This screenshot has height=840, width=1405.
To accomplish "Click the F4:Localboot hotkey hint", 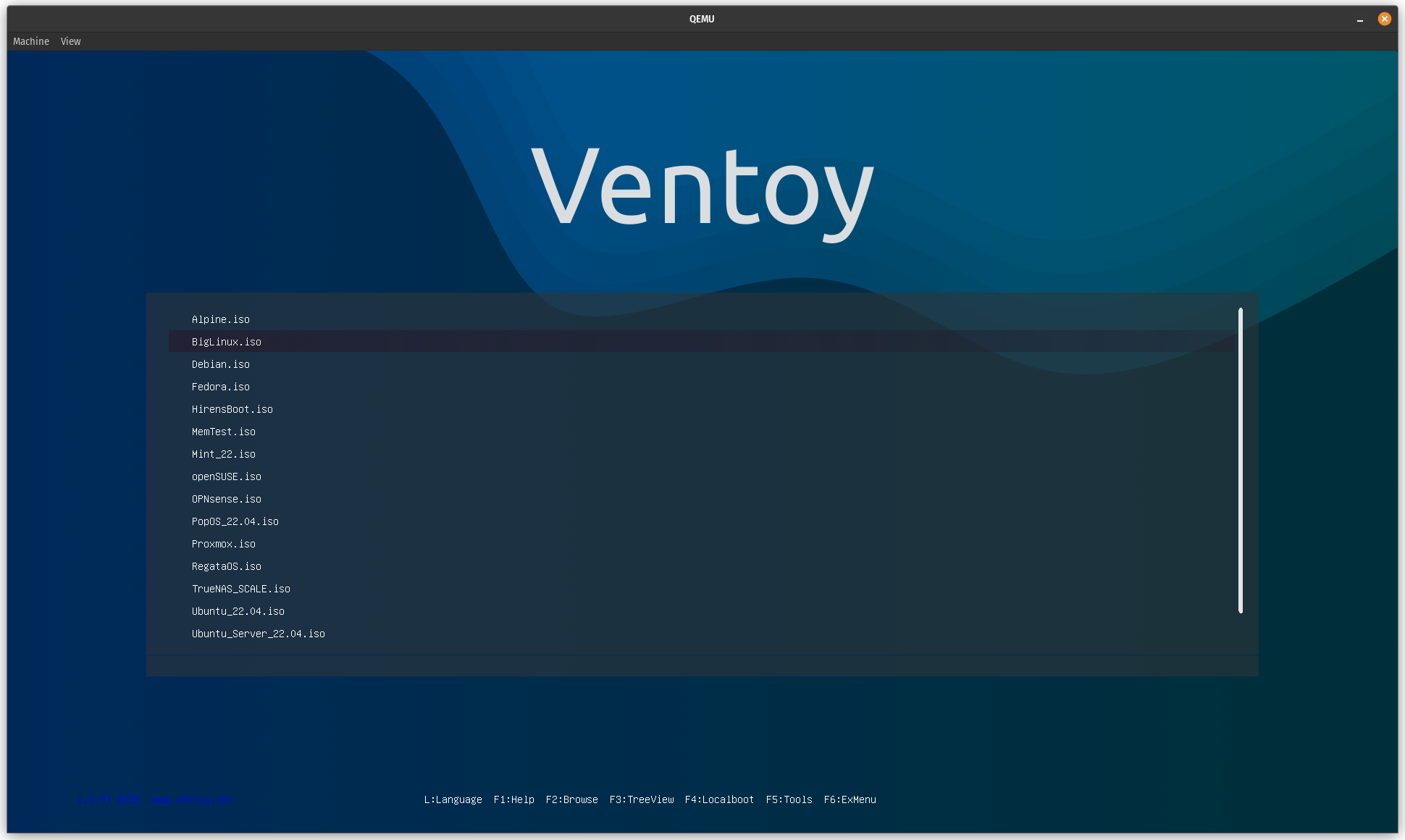I will tap(720, 799).
